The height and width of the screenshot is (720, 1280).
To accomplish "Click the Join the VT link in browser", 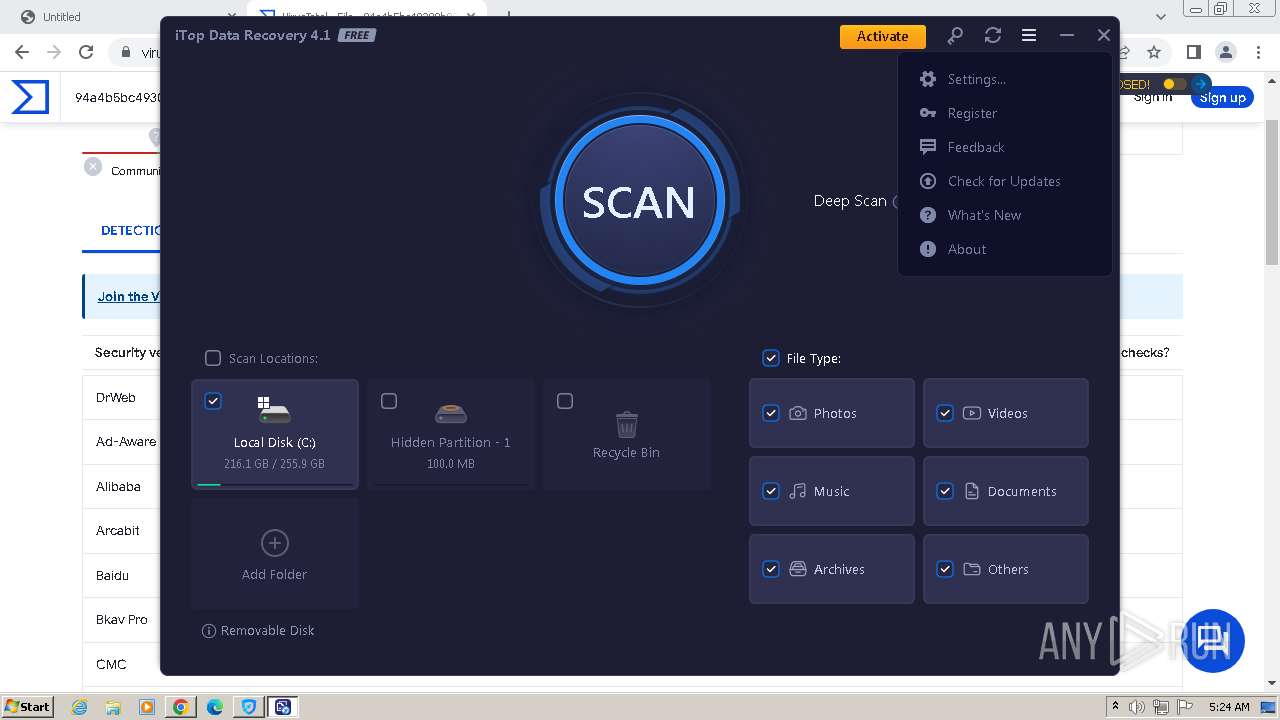I will click(128, 297).
